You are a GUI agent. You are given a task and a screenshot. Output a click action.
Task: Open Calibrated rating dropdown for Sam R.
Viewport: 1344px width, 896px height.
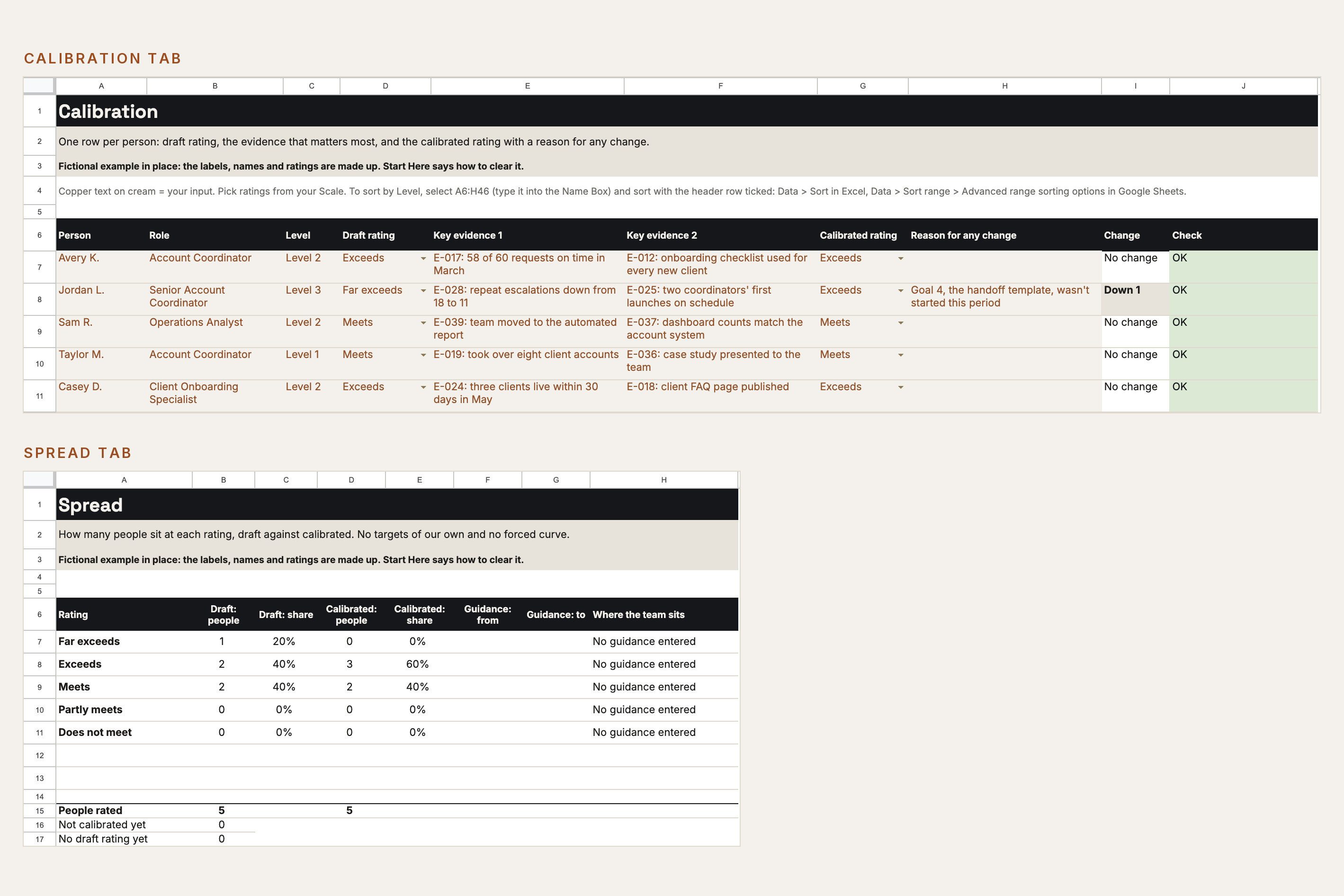pos(901,323)
